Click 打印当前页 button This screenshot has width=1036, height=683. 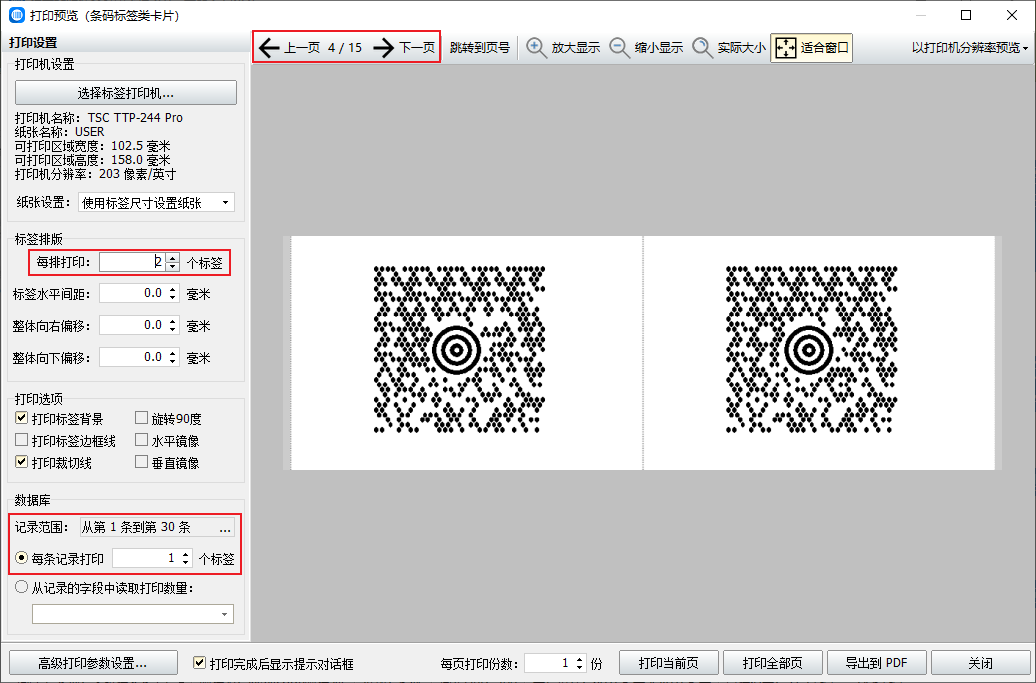tap(669, 663)
